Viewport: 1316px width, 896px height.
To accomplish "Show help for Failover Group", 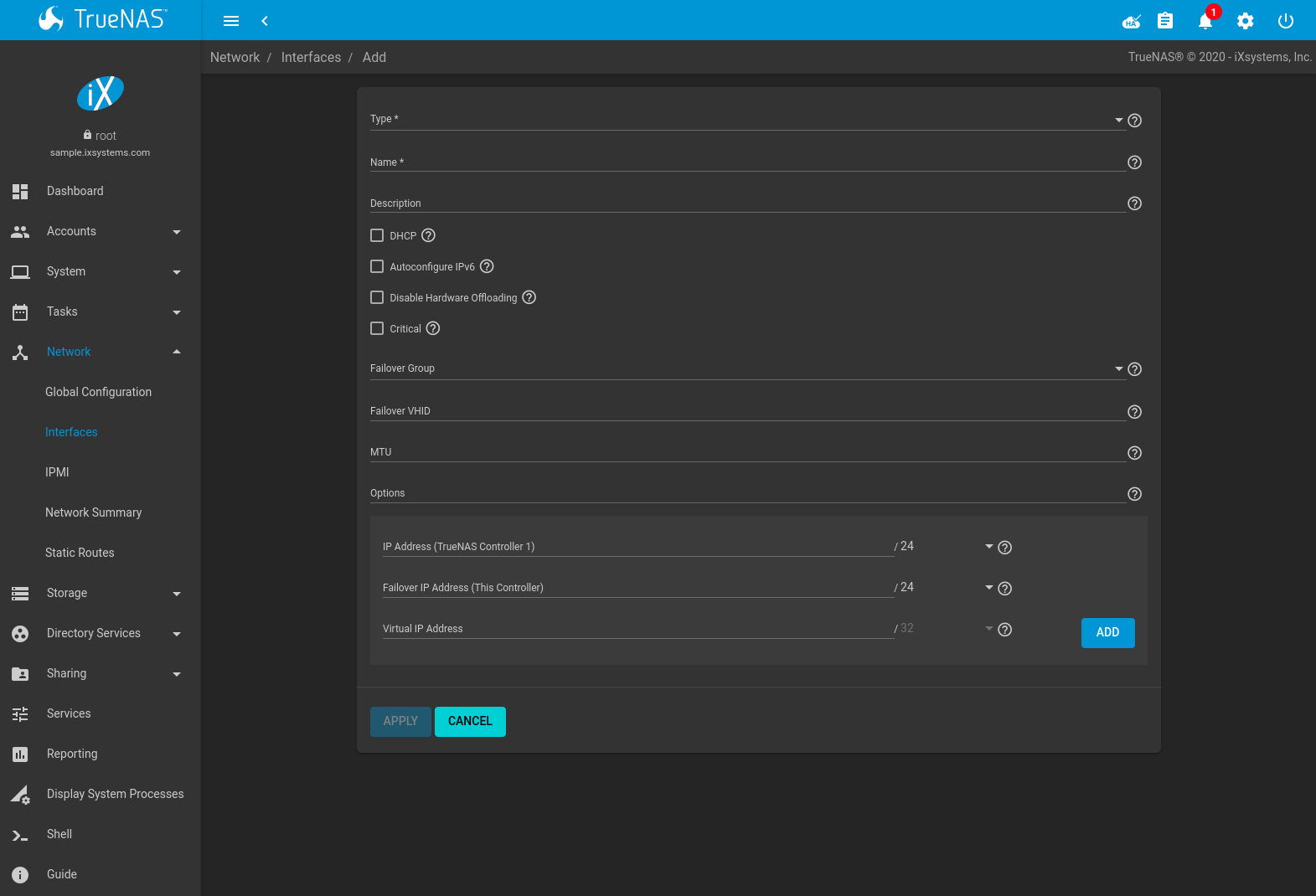I will coord(1135,369).
